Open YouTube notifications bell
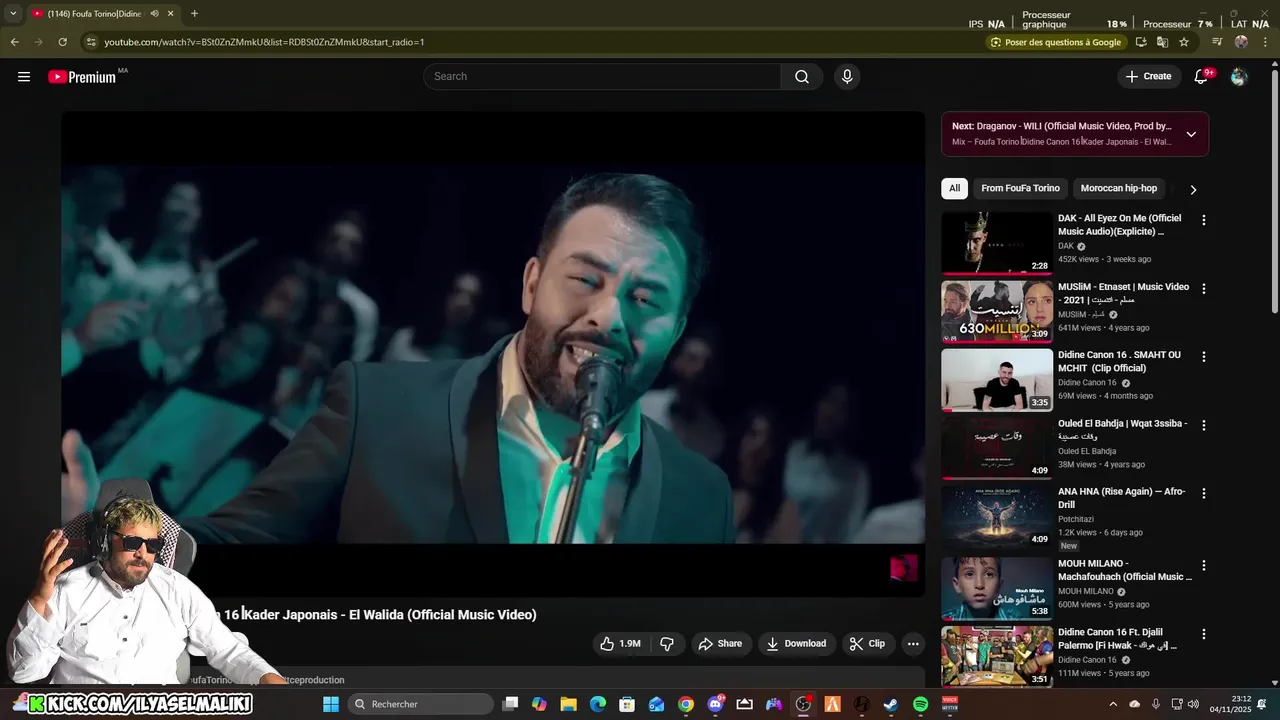This screenshot has width=1280, height=720. [1202, 77]
